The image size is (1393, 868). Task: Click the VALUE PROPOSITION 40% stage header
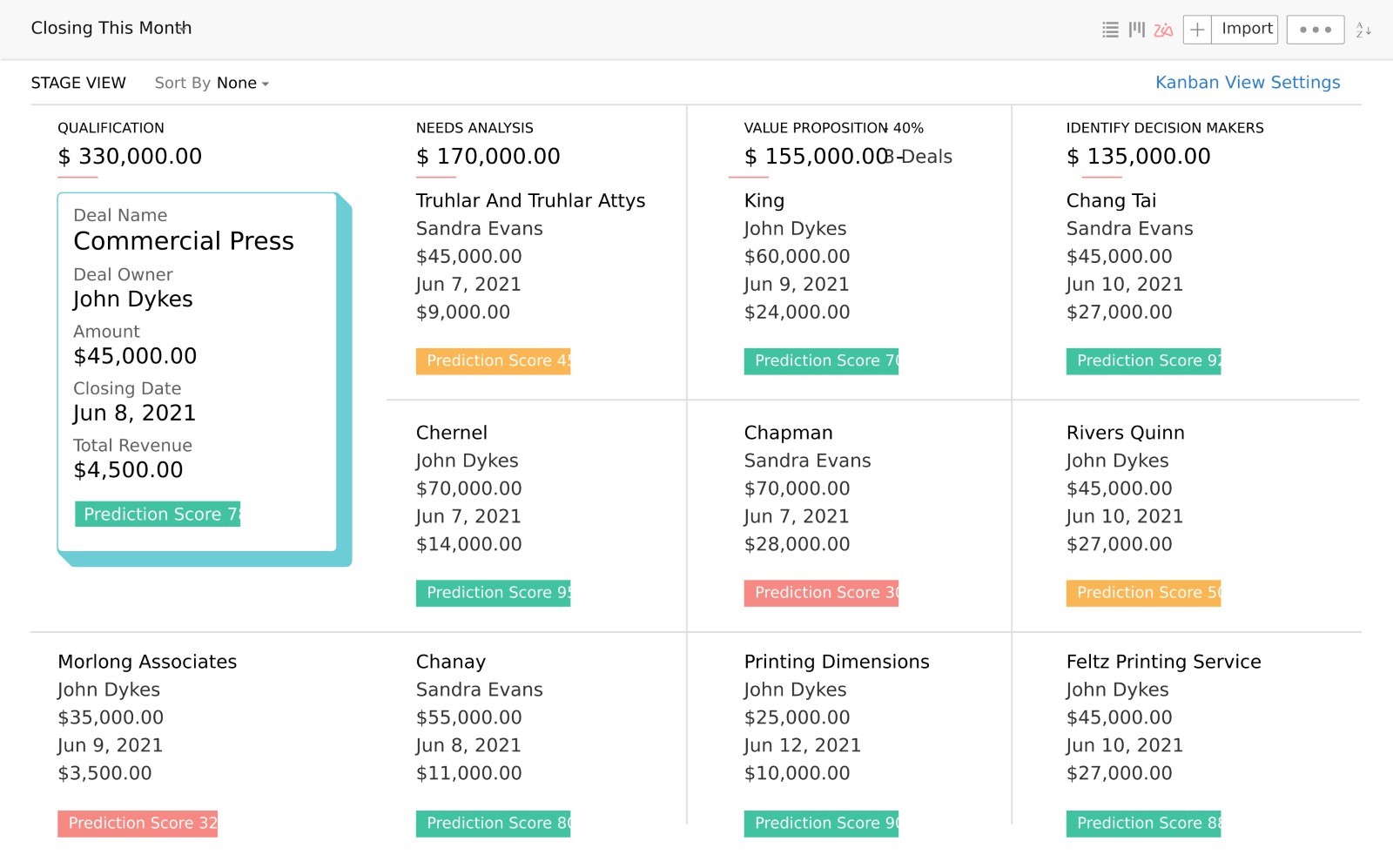(x=833, y=128)
